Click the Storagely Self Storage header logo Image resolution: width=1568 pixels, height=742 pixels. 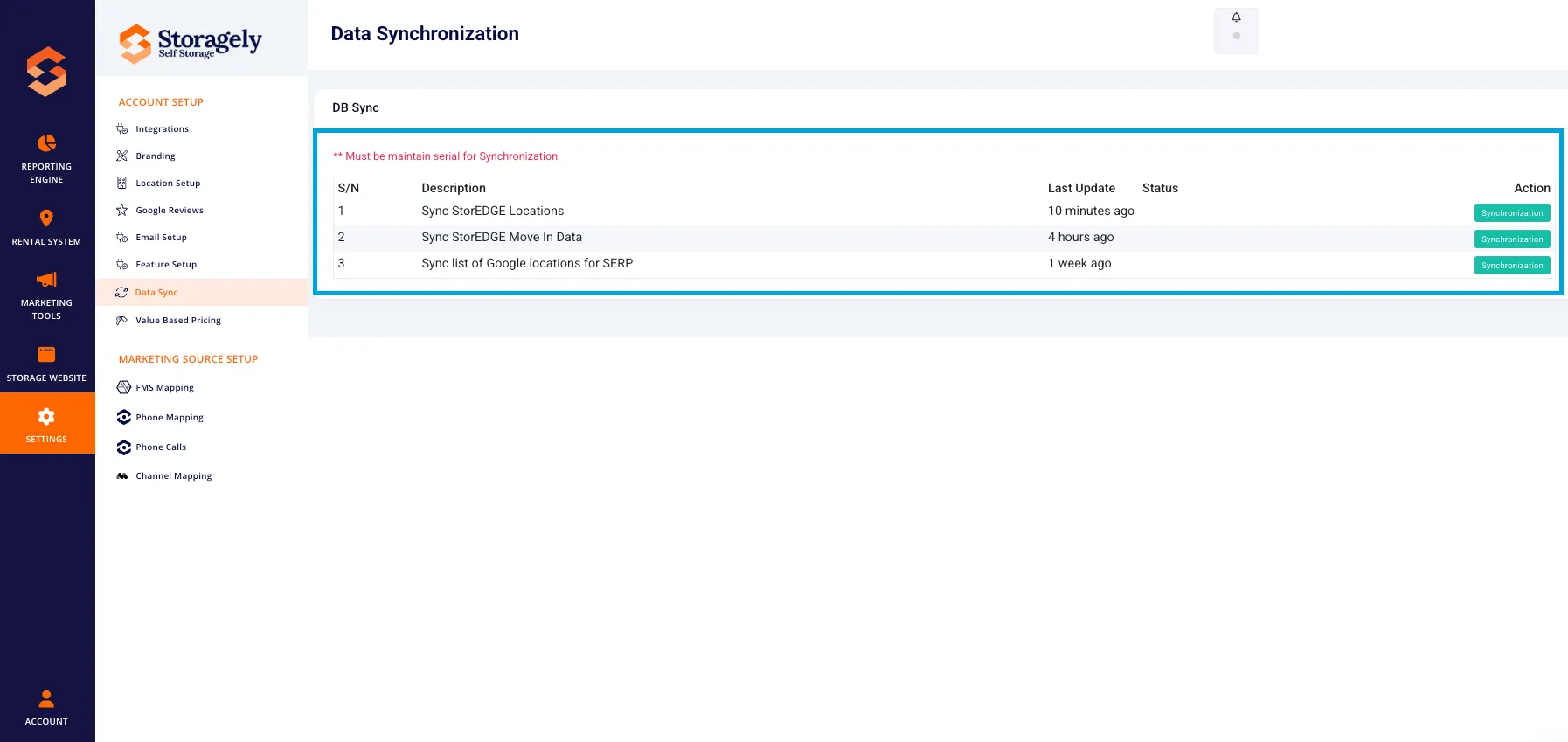[x=191, y=43]
